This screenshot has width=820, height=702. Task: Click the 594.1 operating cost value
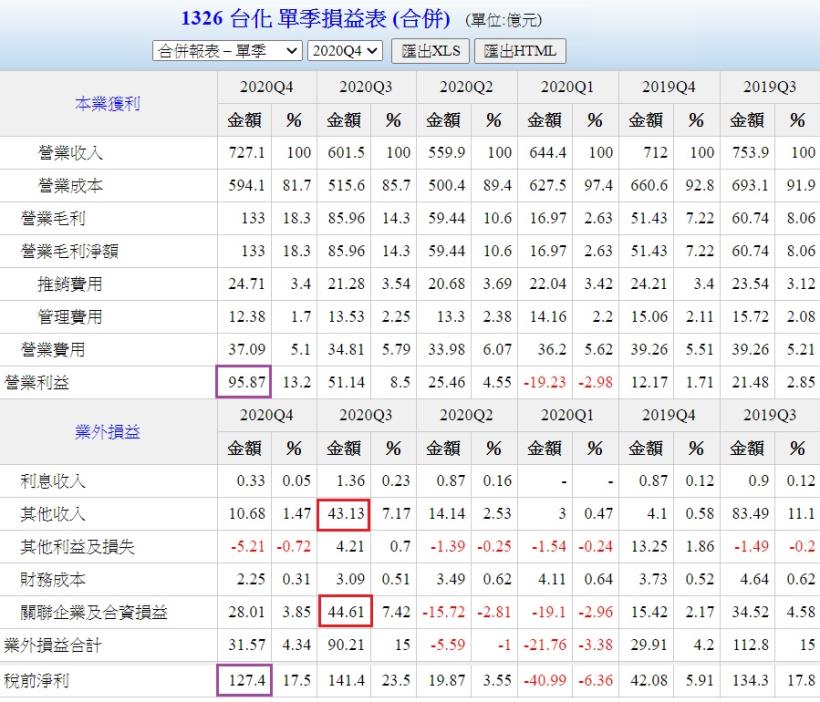tap(246, 186)
